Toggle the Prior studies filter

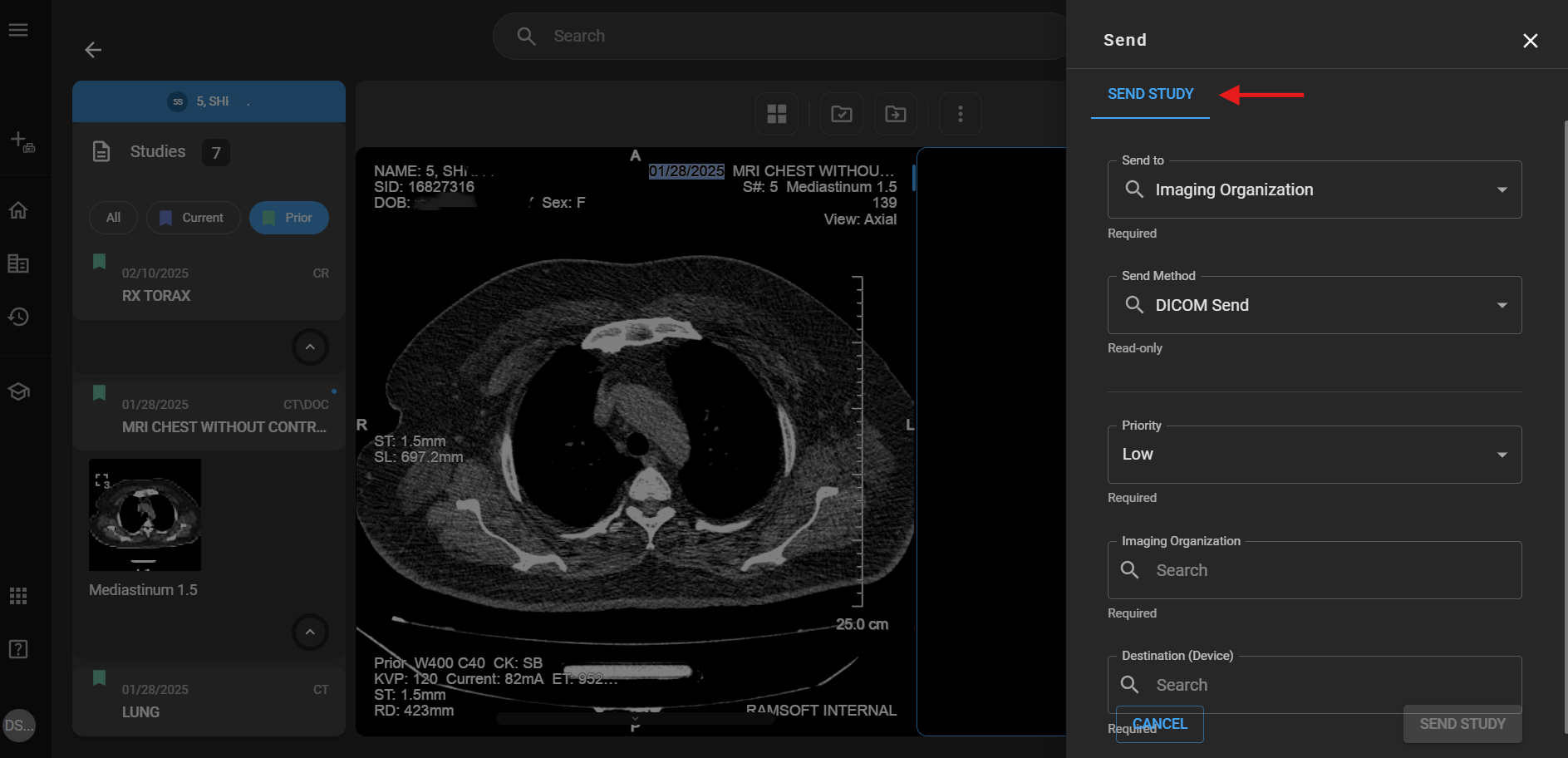coord(288,218)
